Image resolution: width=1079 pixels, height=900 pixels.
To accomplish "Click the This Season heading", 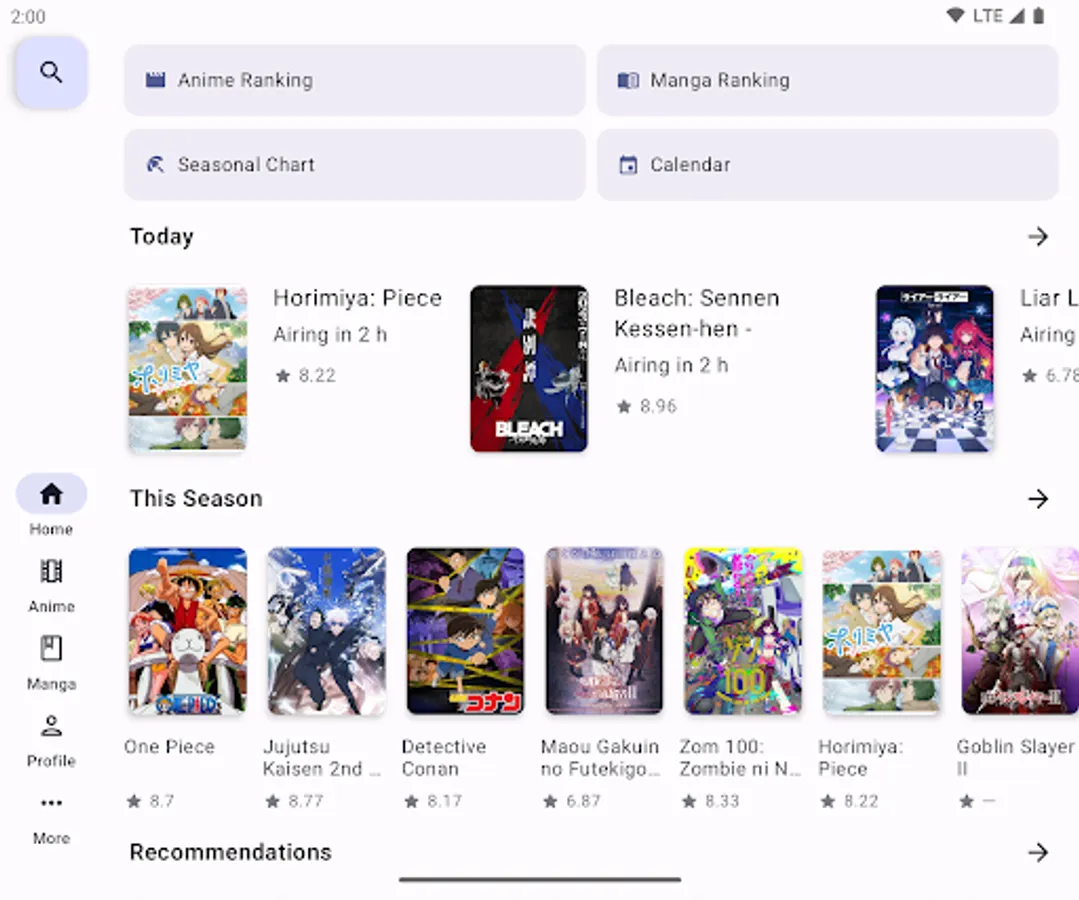I will tap(196, 499).
